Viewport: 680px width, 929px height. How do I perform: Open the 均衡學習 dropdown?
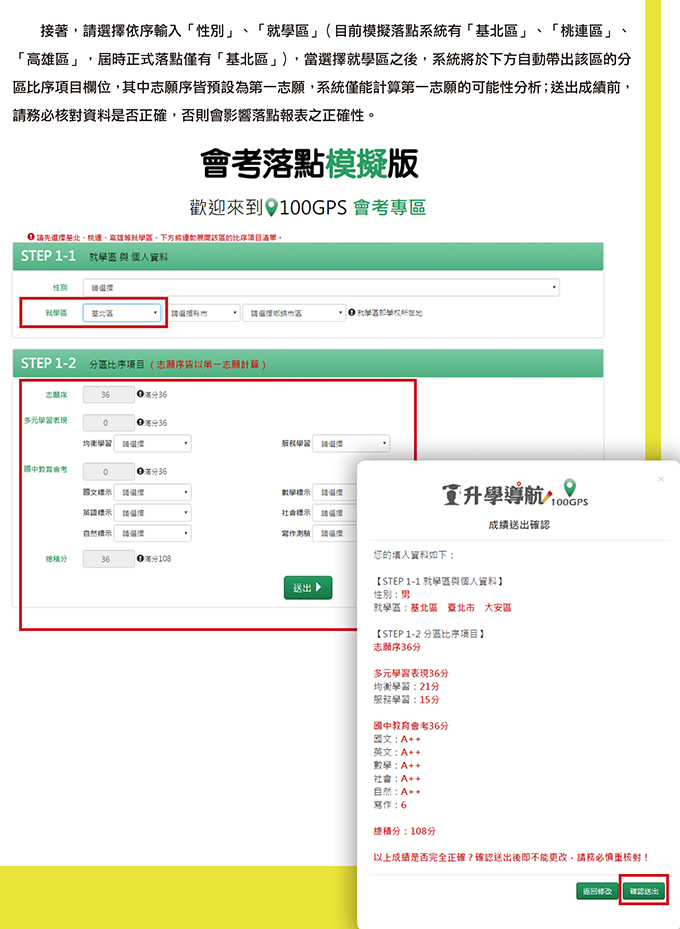tap(153, 444)
